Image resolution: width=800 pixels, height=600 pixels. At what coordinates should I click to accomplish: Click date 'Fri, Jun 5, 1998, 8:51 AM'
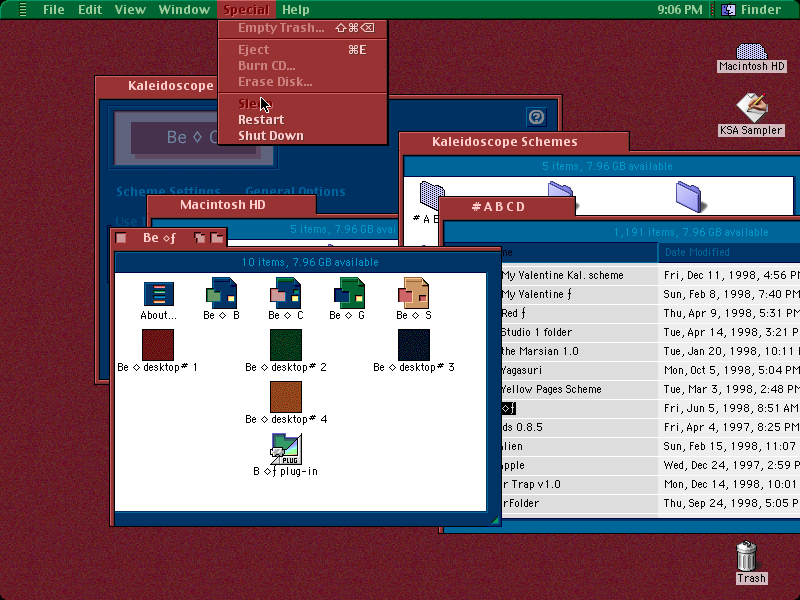(731, 409)
